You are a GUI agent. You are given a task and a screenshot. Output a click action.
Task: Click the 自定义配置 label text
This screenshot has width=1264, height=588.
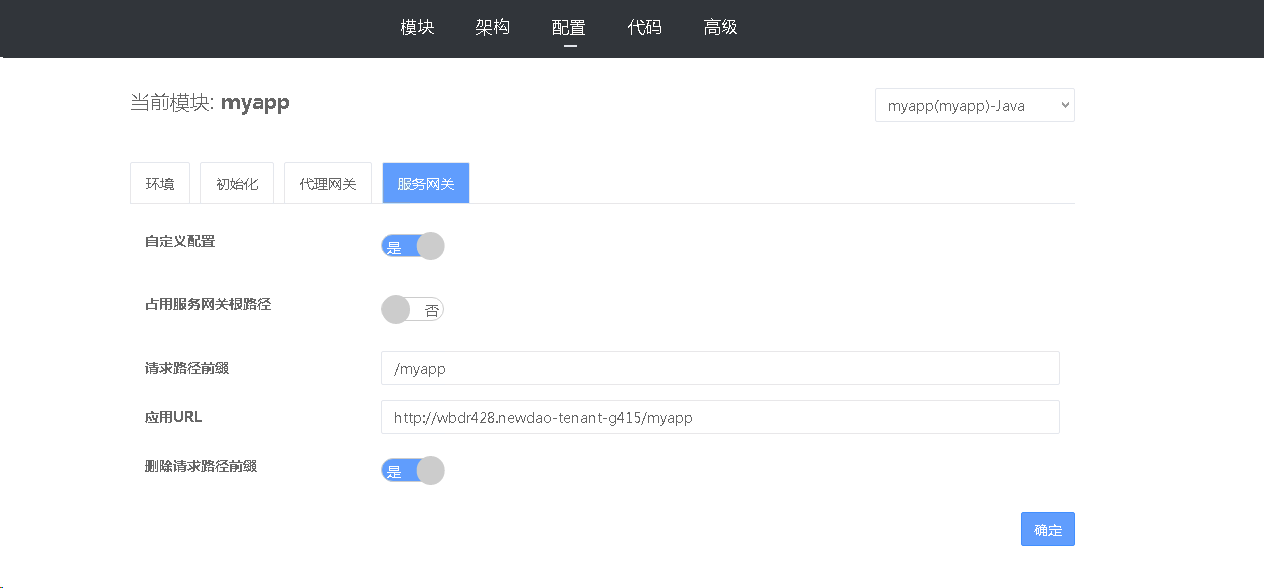pos(180,241)
